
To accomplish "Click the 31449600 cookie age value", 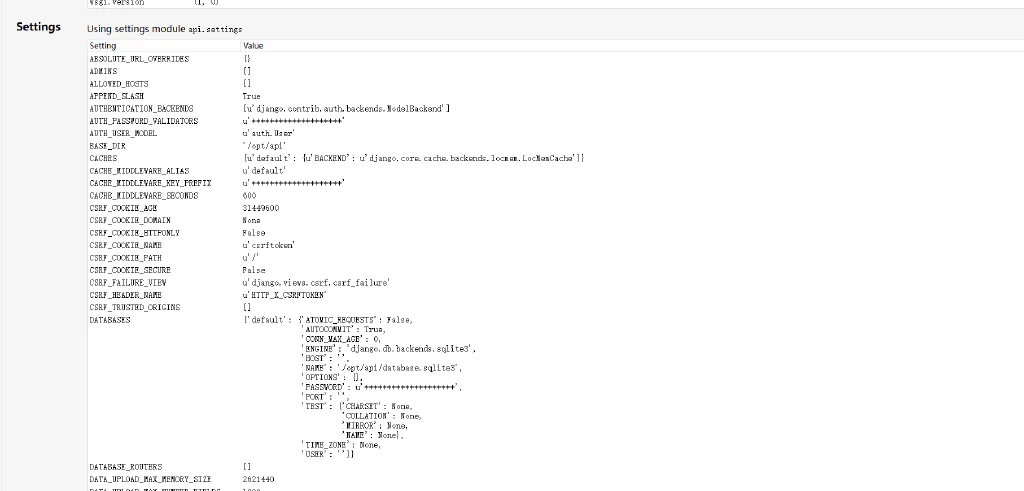I will pyautogui.click(x=261, y=208).
